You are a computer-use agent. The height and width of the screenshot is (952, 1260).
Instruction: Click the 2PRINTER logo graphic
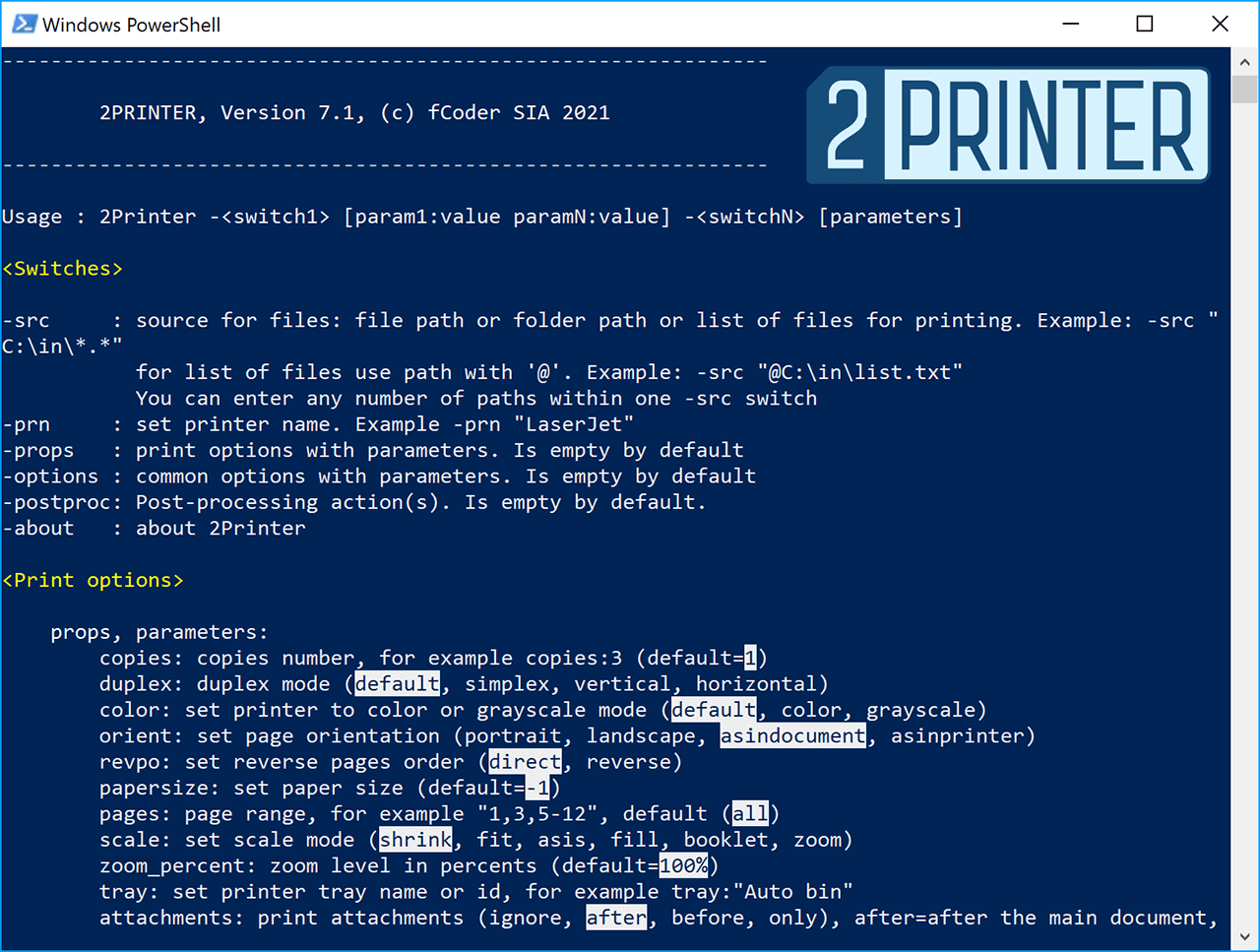1008,125
